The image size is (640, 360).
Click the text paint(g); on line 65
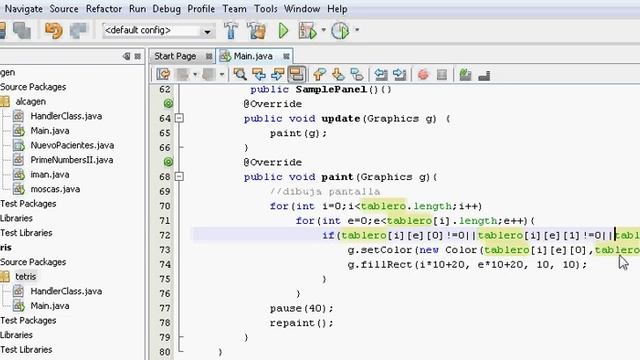(298, 133)
